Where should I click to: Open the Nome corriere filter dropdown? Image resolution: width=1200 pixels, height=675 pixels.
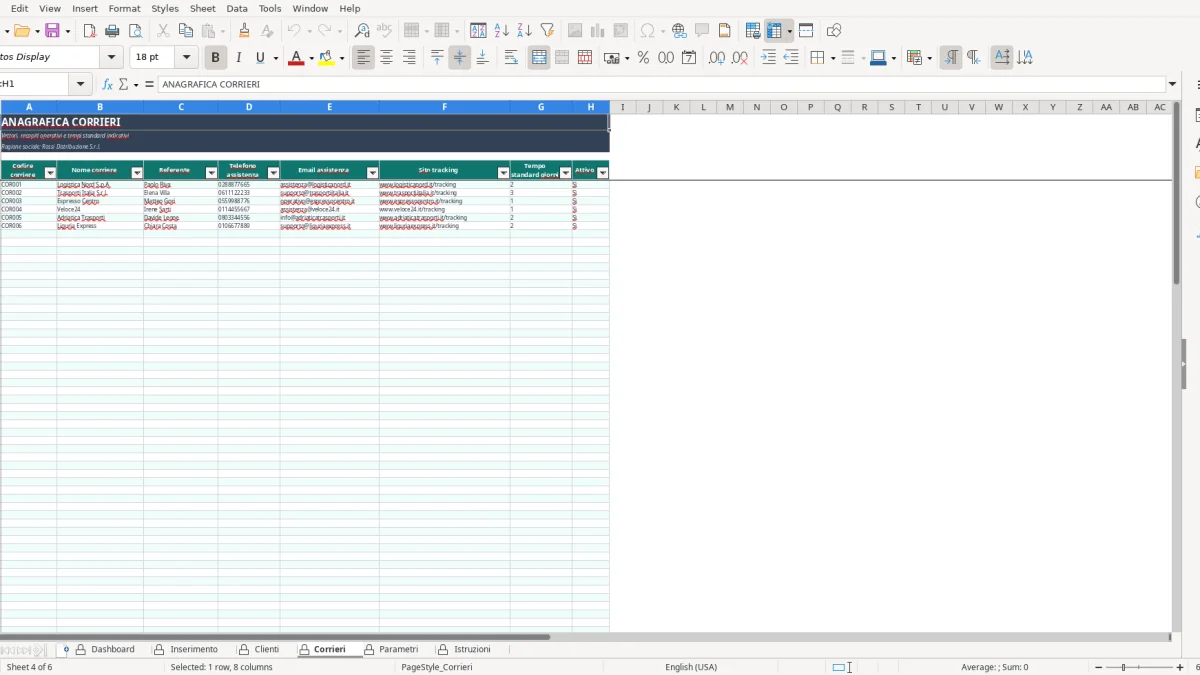137,173
